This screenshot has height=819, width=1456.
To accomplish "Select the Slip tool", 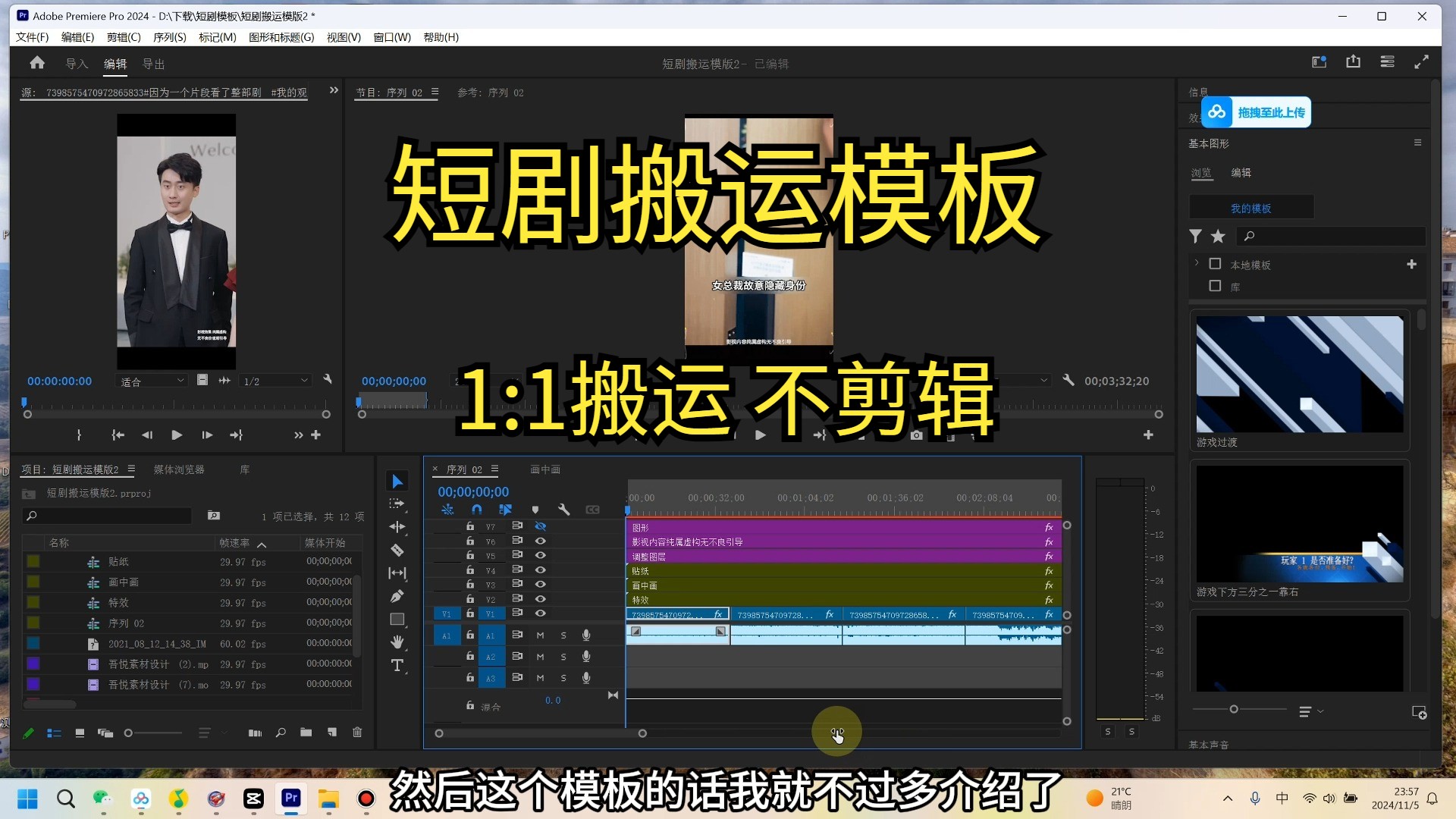I will tap(397, 573).
